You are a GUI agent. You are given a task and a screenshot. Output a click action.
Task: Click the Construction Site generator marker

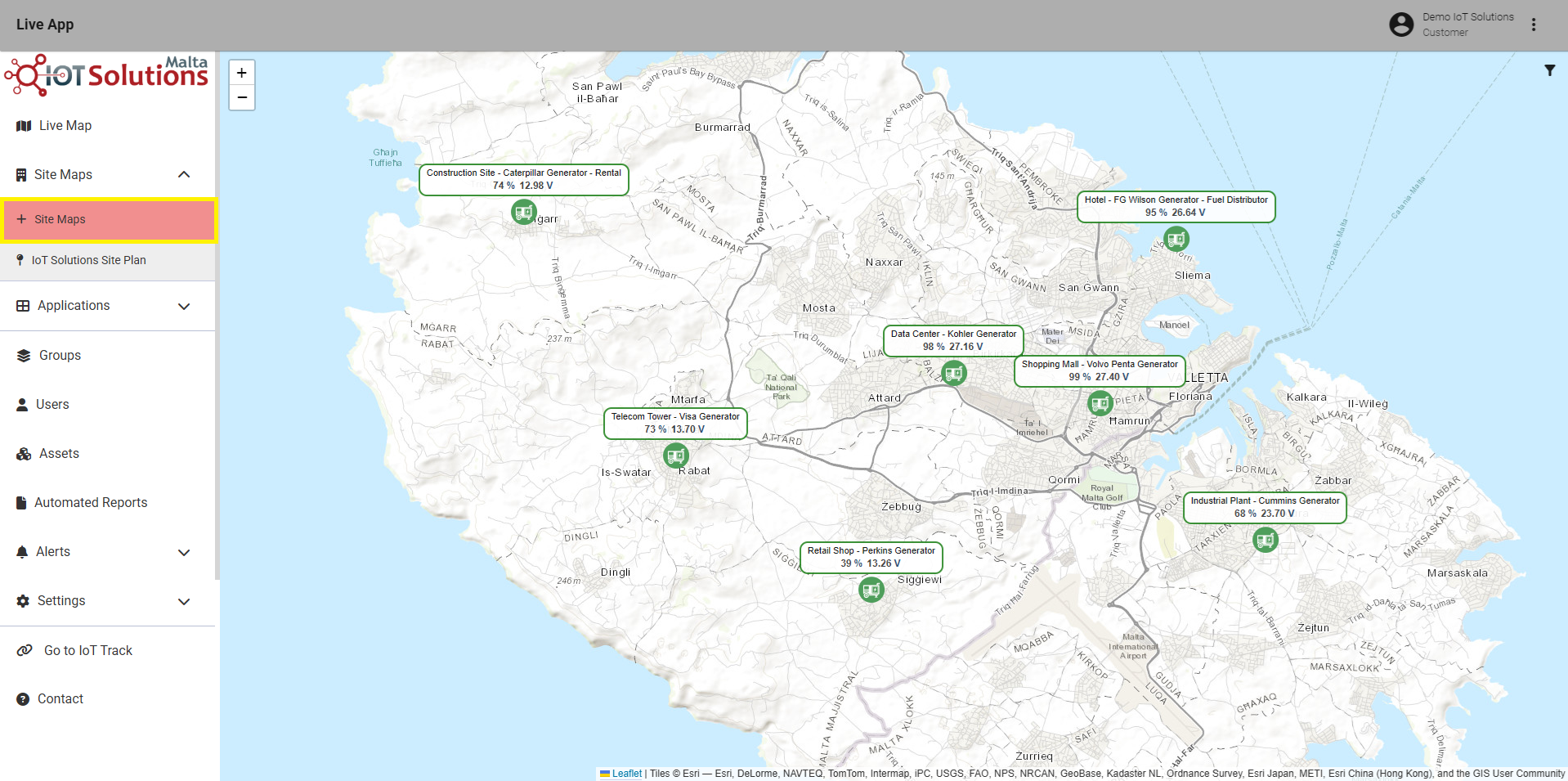pyautogui.click(x=524, y=213)
